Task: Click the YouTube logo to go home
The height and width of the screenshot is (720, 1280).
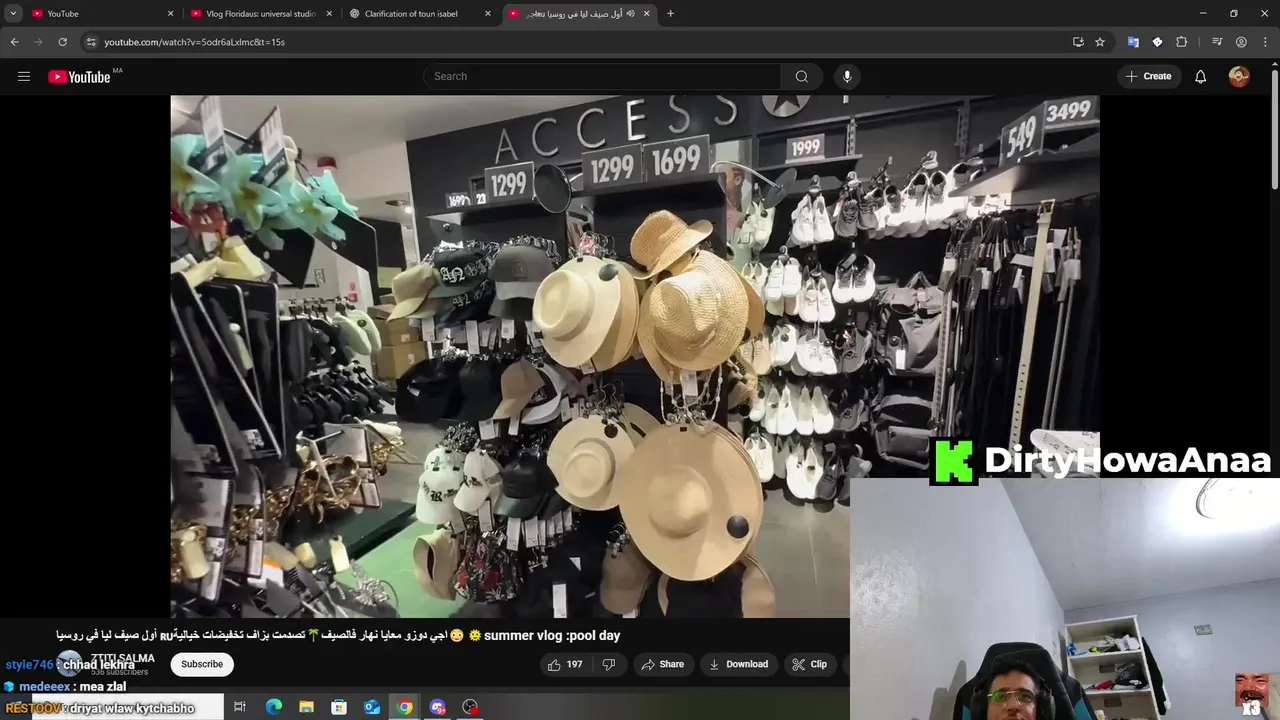Action: point(79,77)
